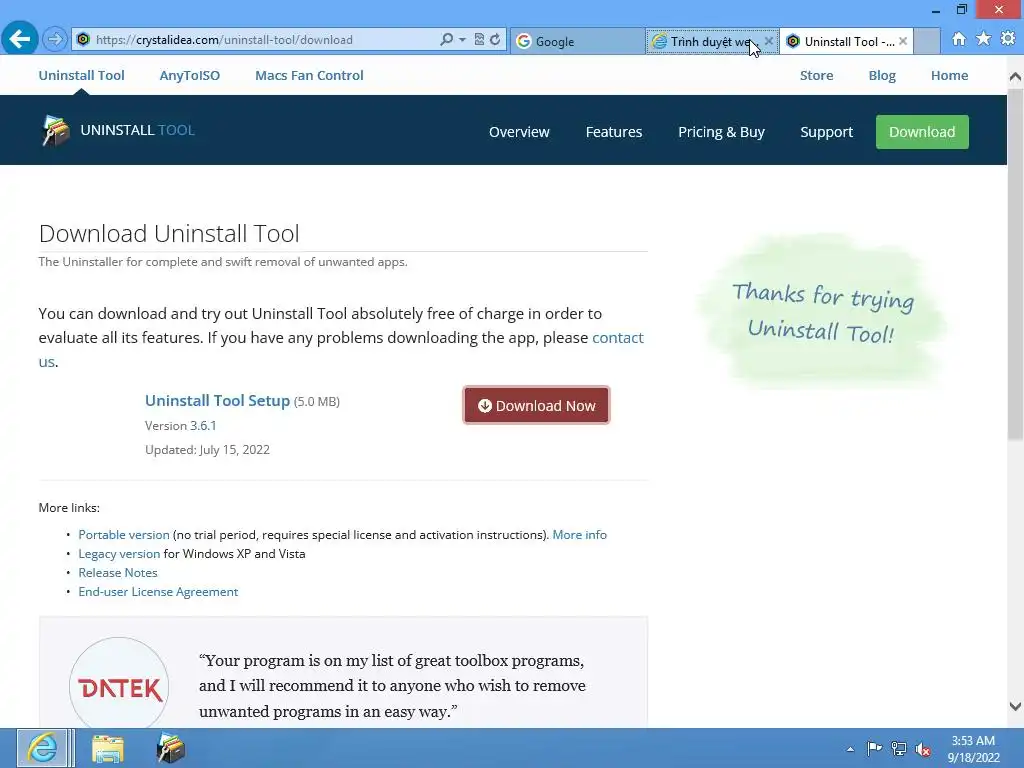Click the network tray icon
The height and width of the screenshot is (768, 1024).
coord(899,749)
